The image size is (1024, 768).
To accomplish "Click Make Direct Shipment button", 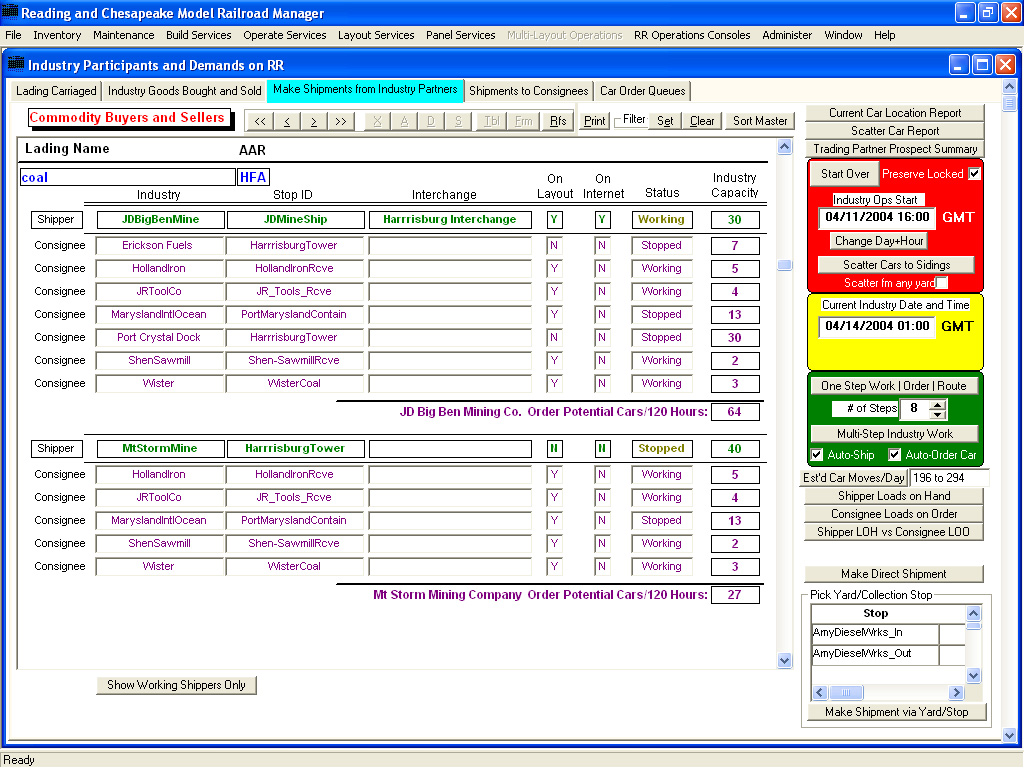I will [893, 574].
